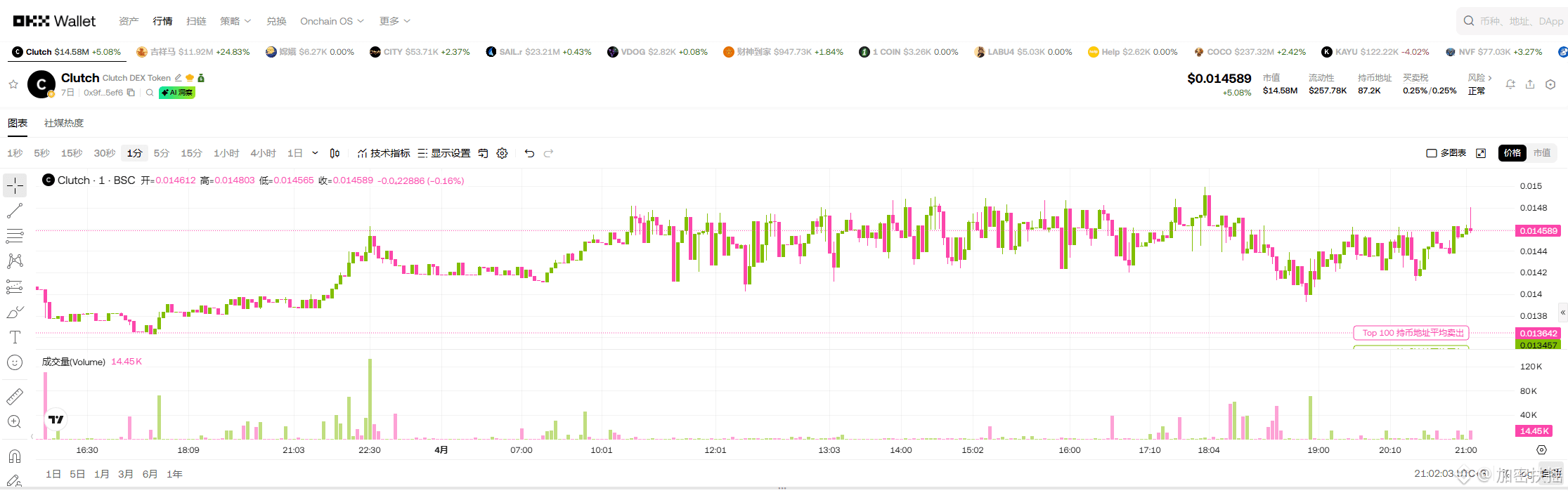Add Clutch to favorites with star
The height and width of the screenshot is (493, 1568).
pos(13,84)
